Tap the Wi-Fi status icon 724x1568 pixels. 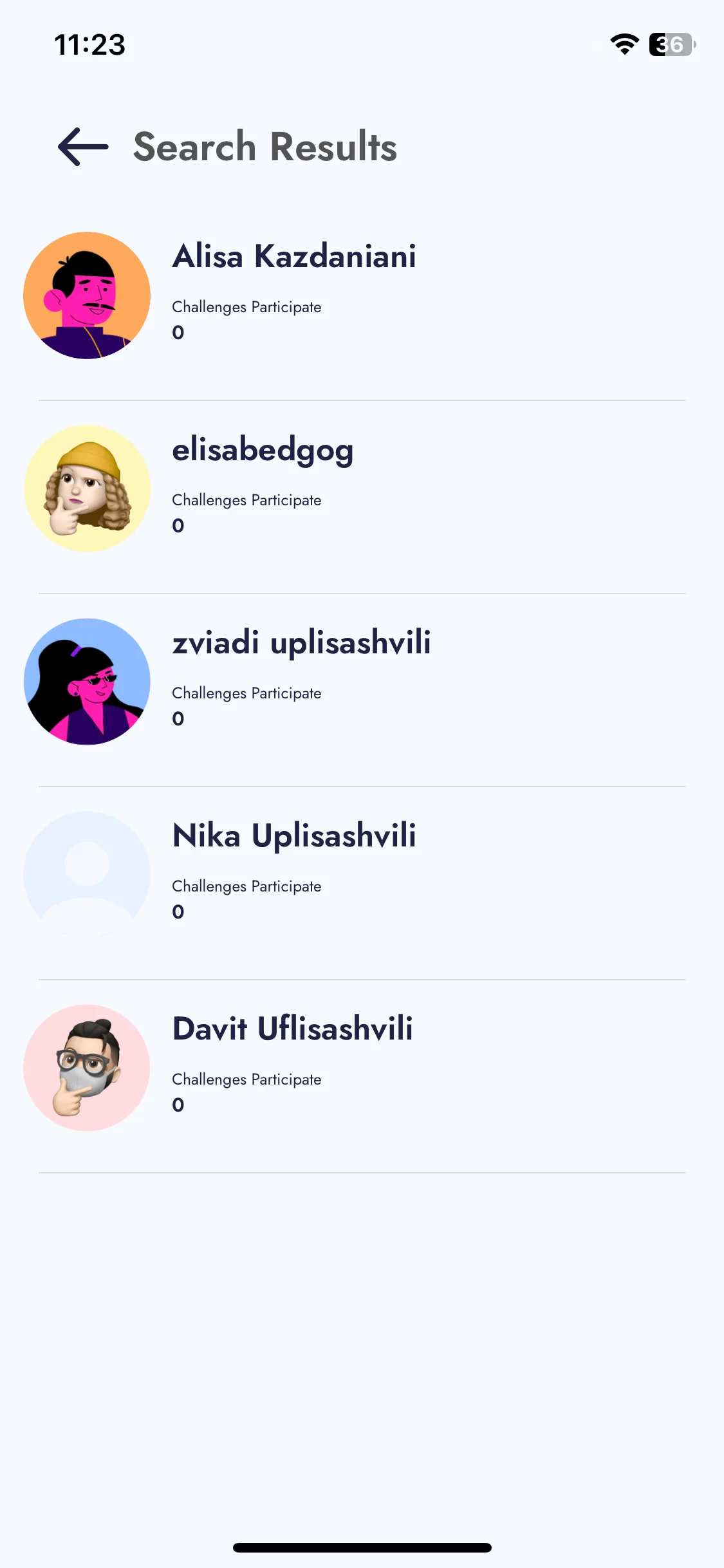click(x=624, y=44)
